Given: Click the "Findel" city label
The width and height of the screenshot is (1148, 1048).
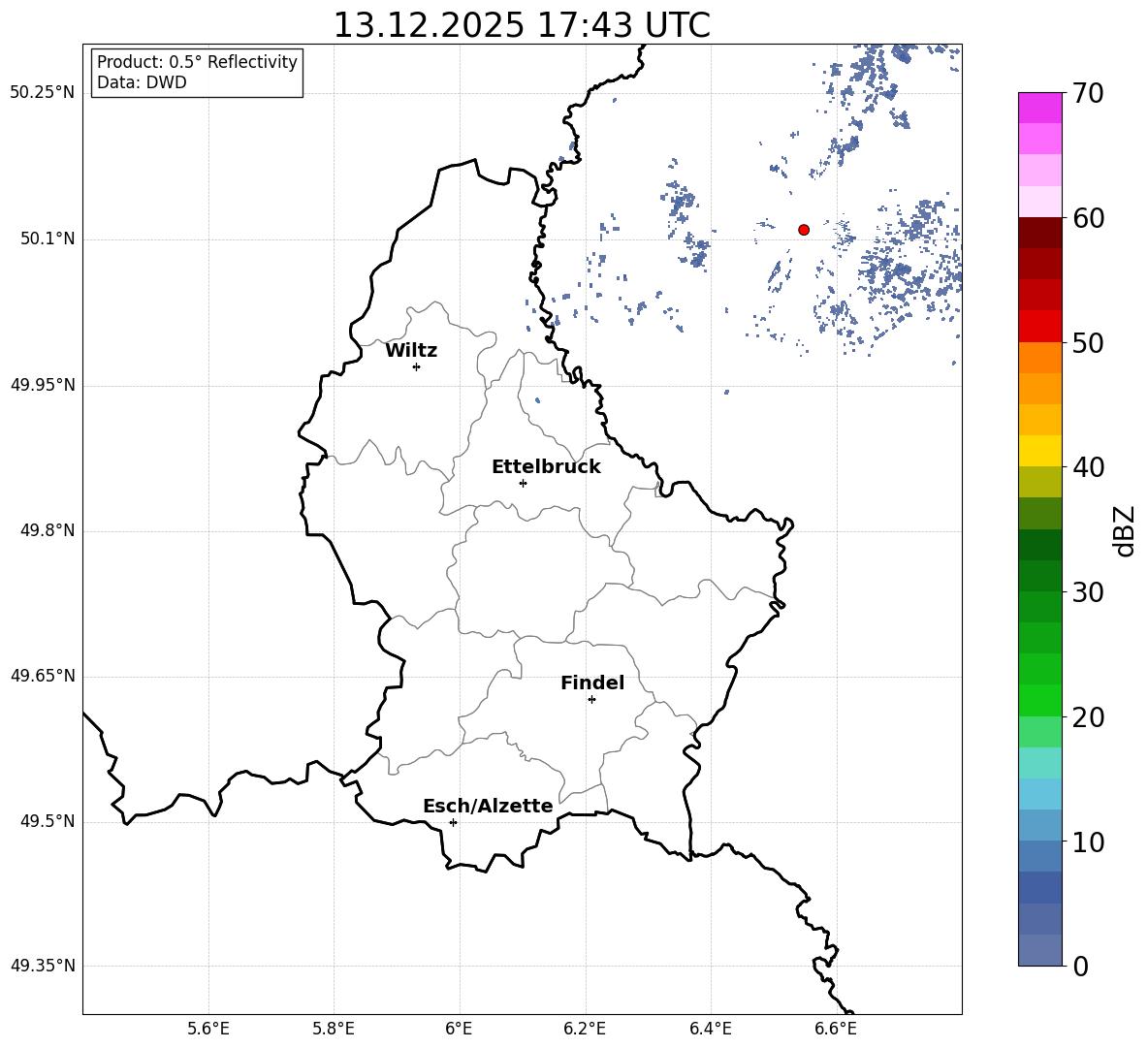Looking at the screenshot, I should coord(592,683).
